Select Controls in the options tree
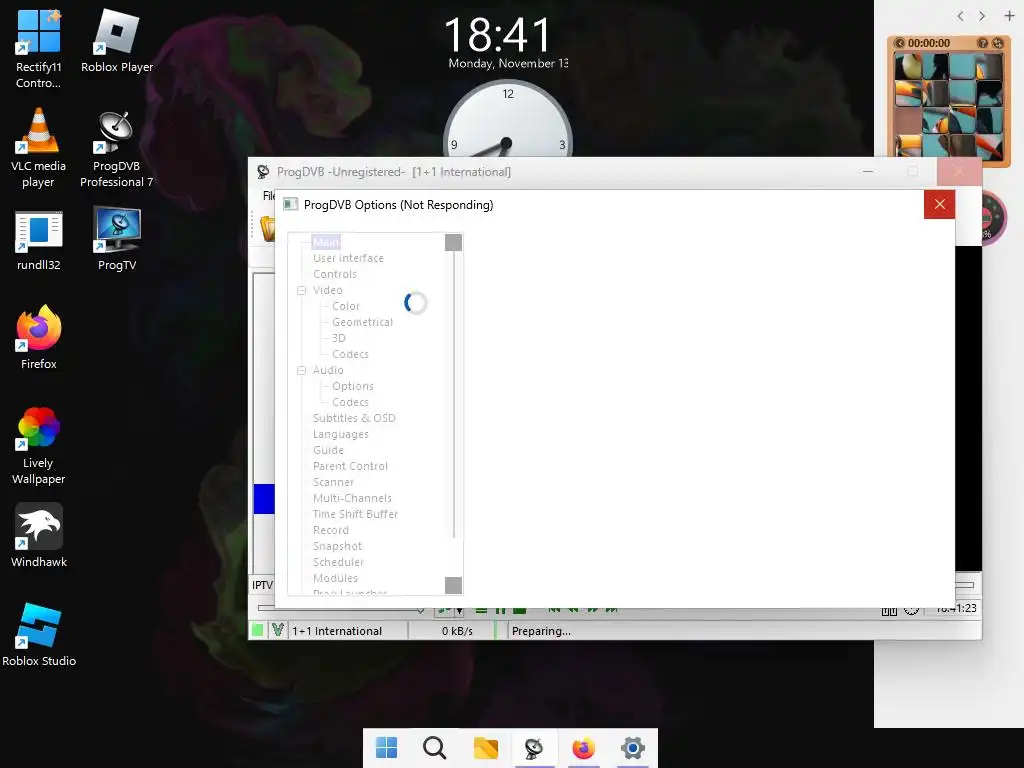The width and height of the screenshot is (1024, 768). (334, 274)
